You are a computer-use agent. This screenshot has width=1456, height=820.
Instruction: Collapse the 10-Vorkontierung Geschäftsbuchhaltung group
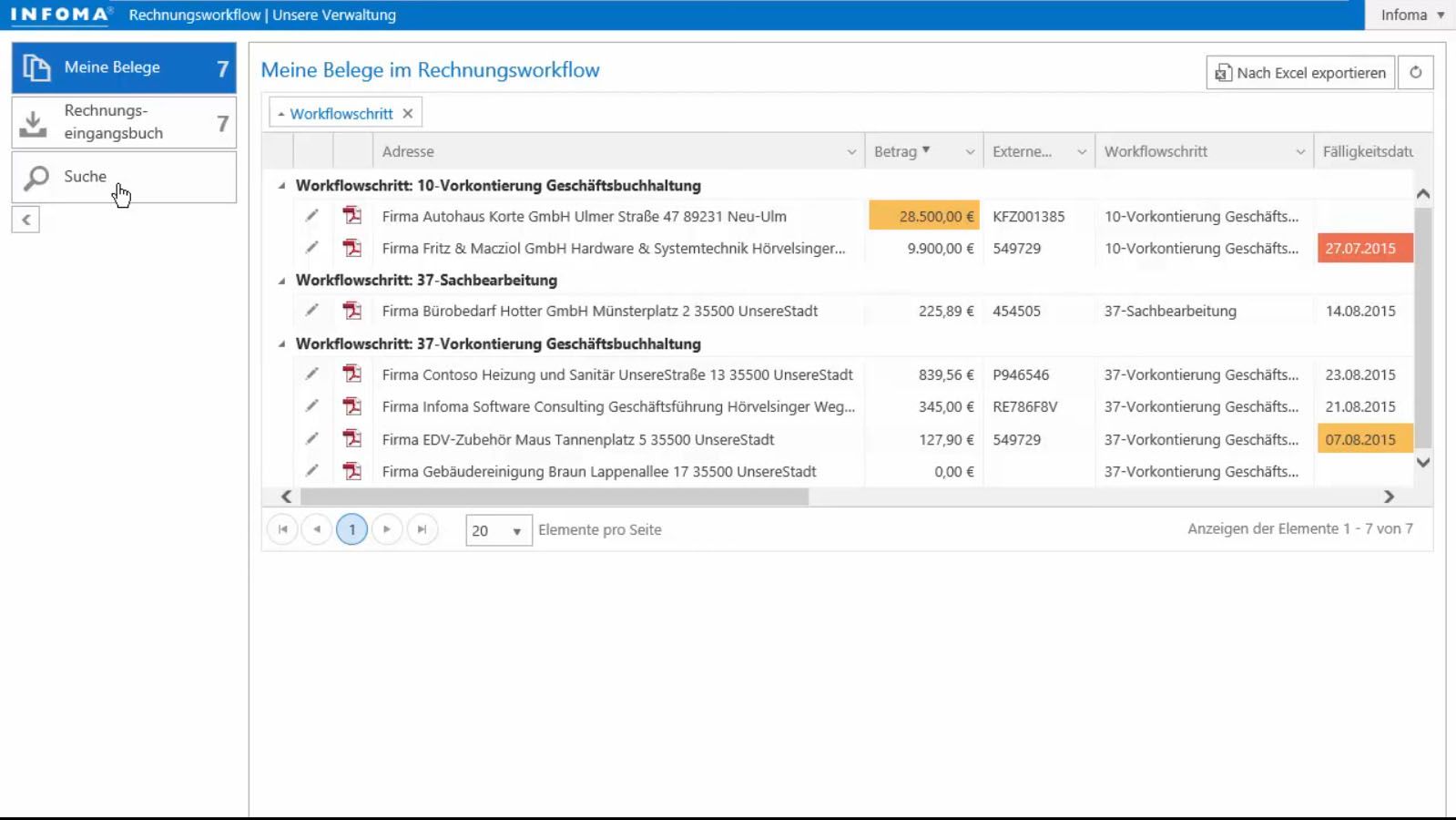point(282,186)
